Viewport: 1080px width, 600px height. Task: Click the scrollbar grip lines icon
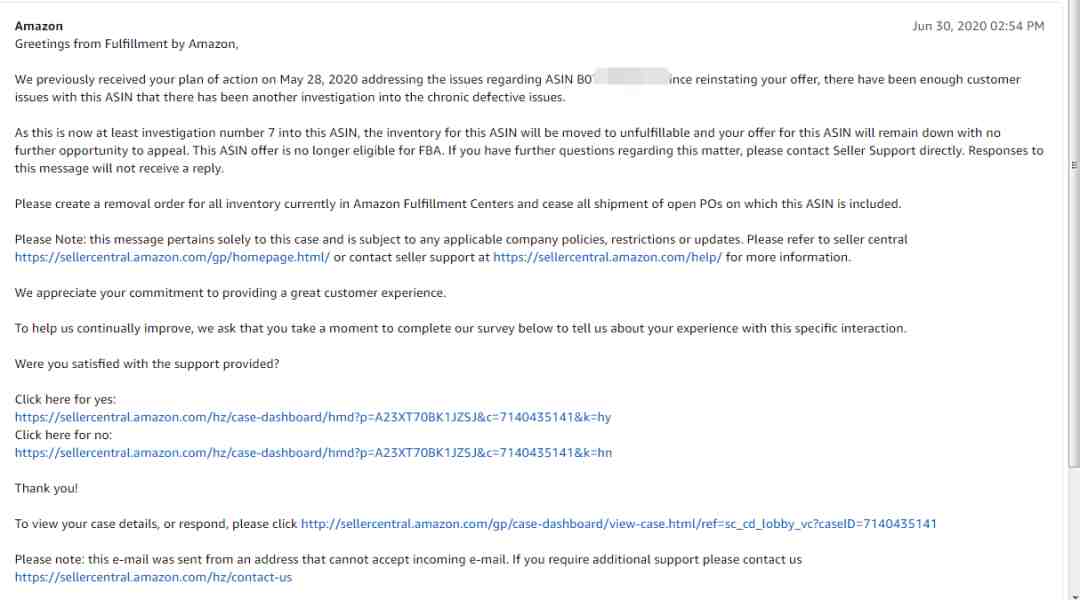coord(1074,165)
